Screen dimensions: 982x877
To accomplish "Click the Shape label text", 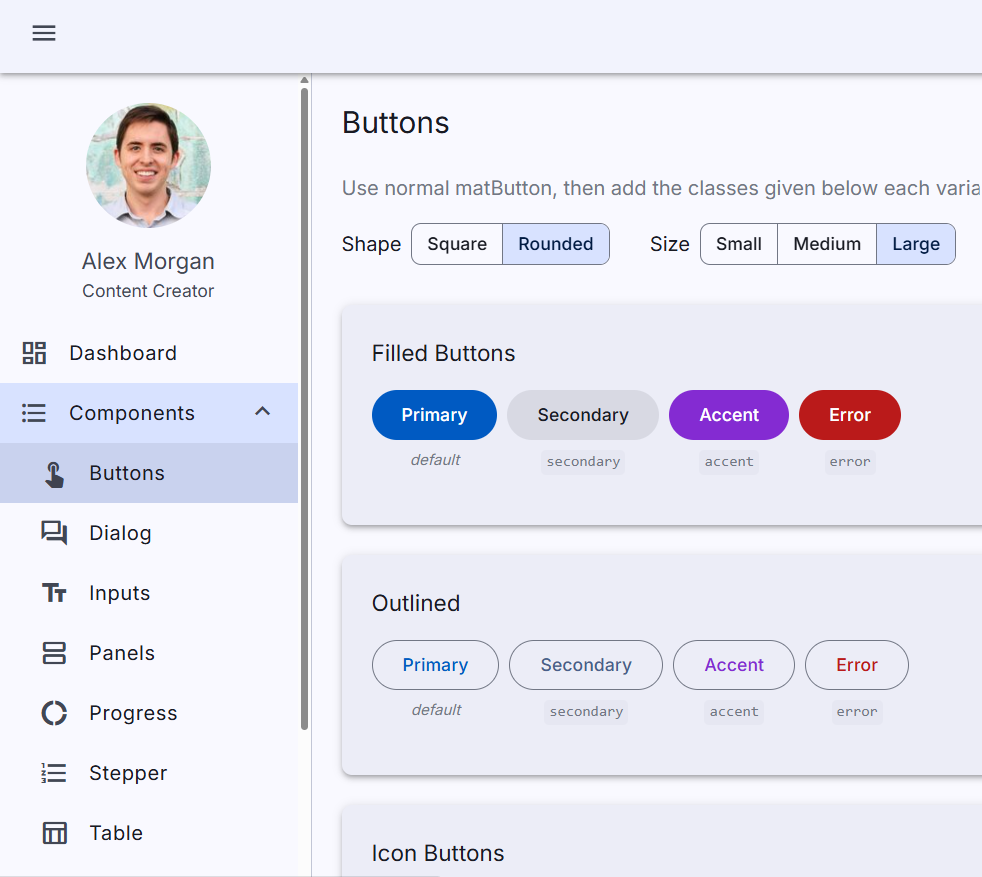I will (x=371, y=244).
